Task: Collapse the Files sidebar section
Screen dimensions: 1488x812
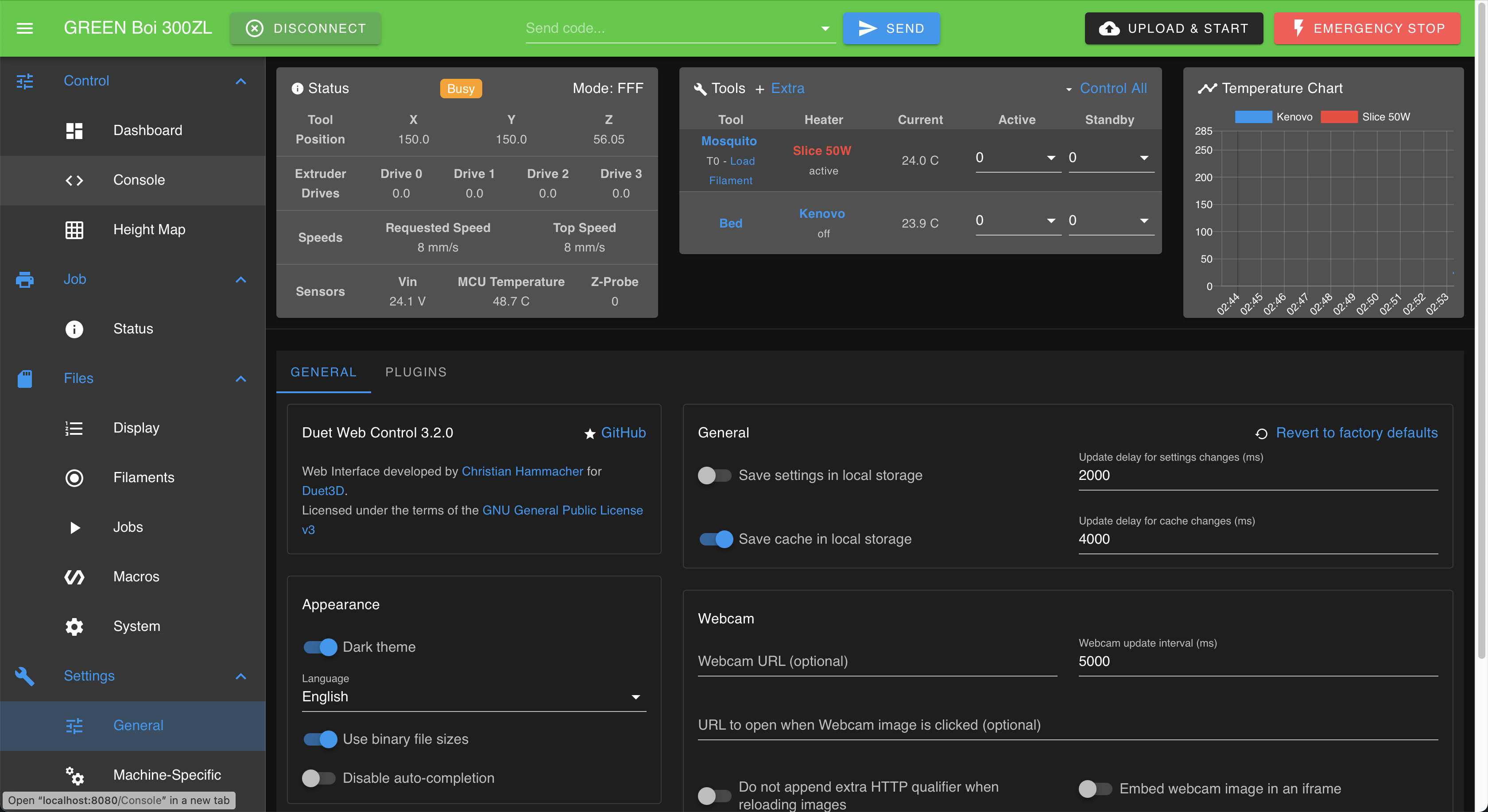Action: pos(241,379)
